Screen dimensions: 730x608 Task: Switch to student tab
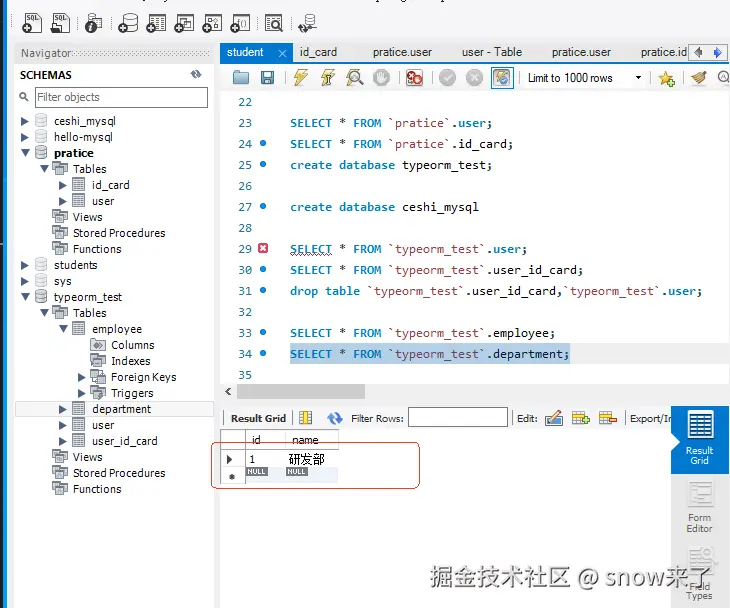click(245, 52)
